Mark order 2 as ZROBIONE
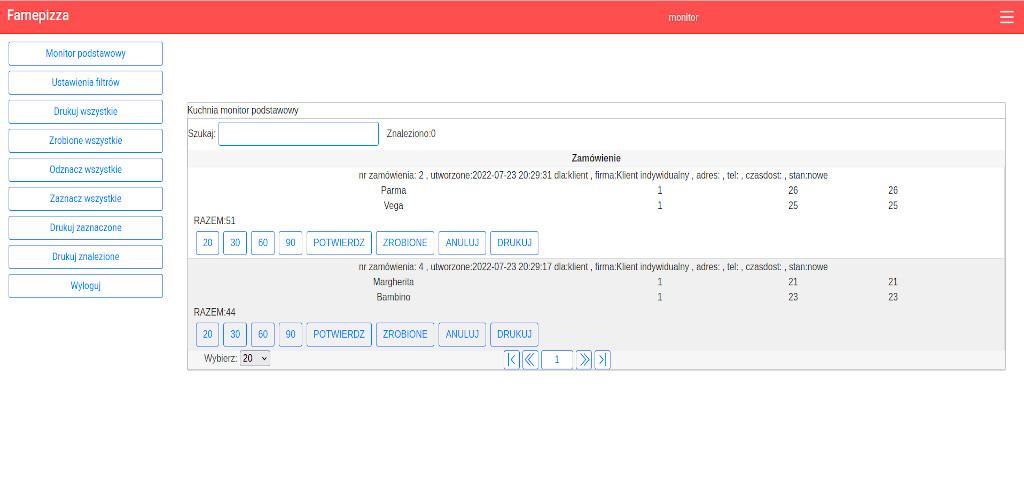This screenshot has height=500, width=1024. pos(405,243)
